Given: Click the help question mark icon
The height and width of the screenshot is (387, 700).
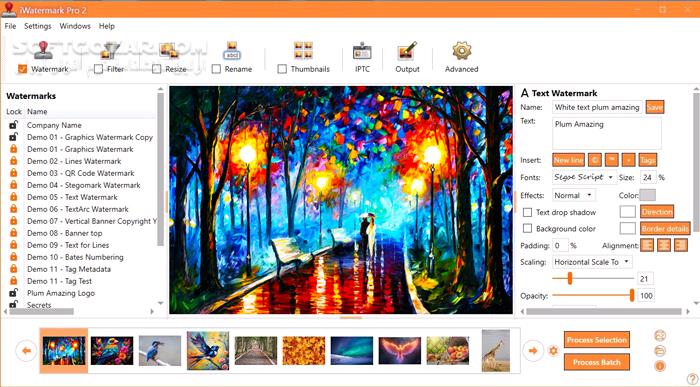Looking at the screenshot, I should tap(692, 379).
